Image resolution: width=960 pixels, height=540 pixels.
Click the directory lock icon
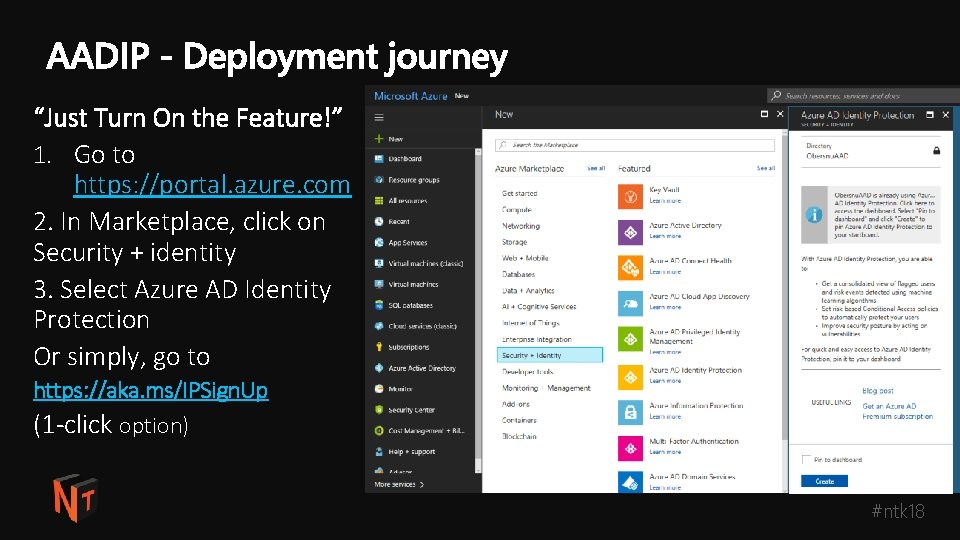pyautogui.click(x=936, y=151)
